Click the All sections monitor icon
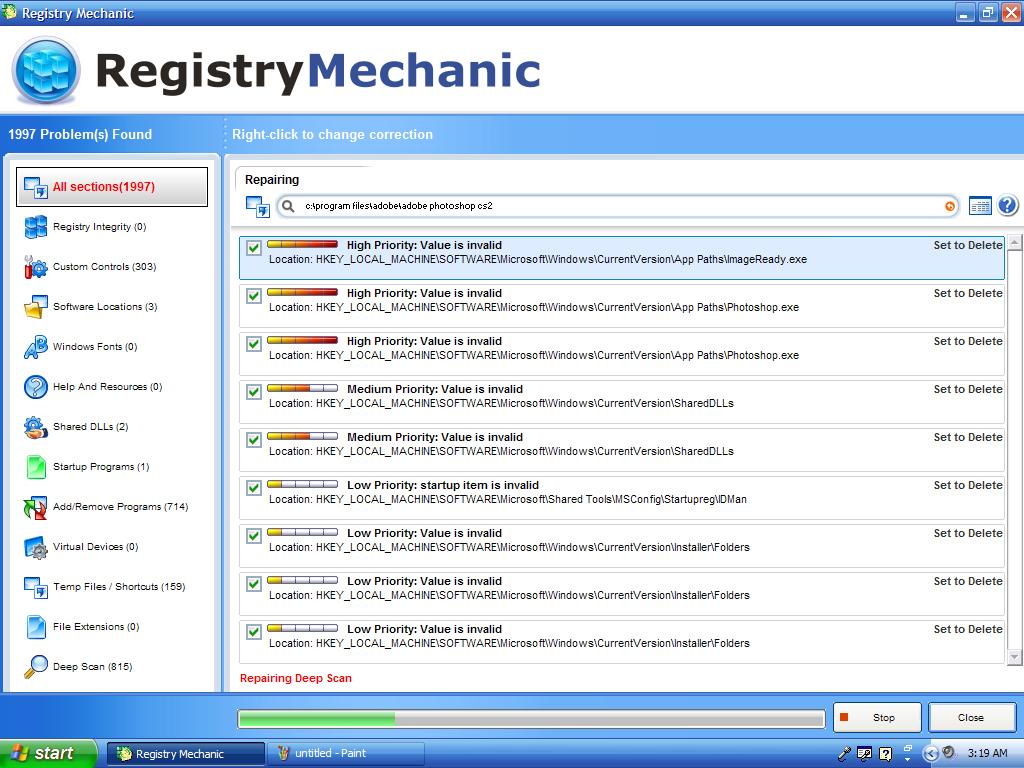This screenshot has height=768, width=1024. click(x=35, y=187)
